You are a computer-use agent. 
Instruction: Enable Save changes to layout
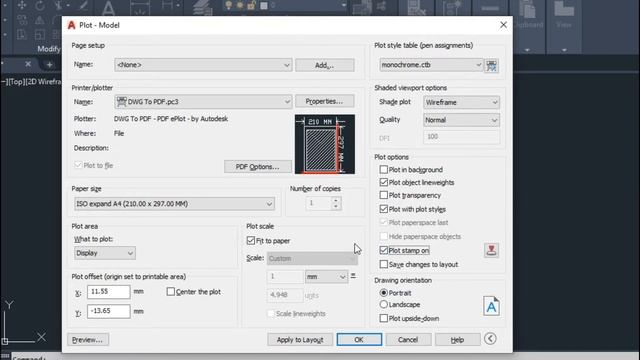coord(384,264)
